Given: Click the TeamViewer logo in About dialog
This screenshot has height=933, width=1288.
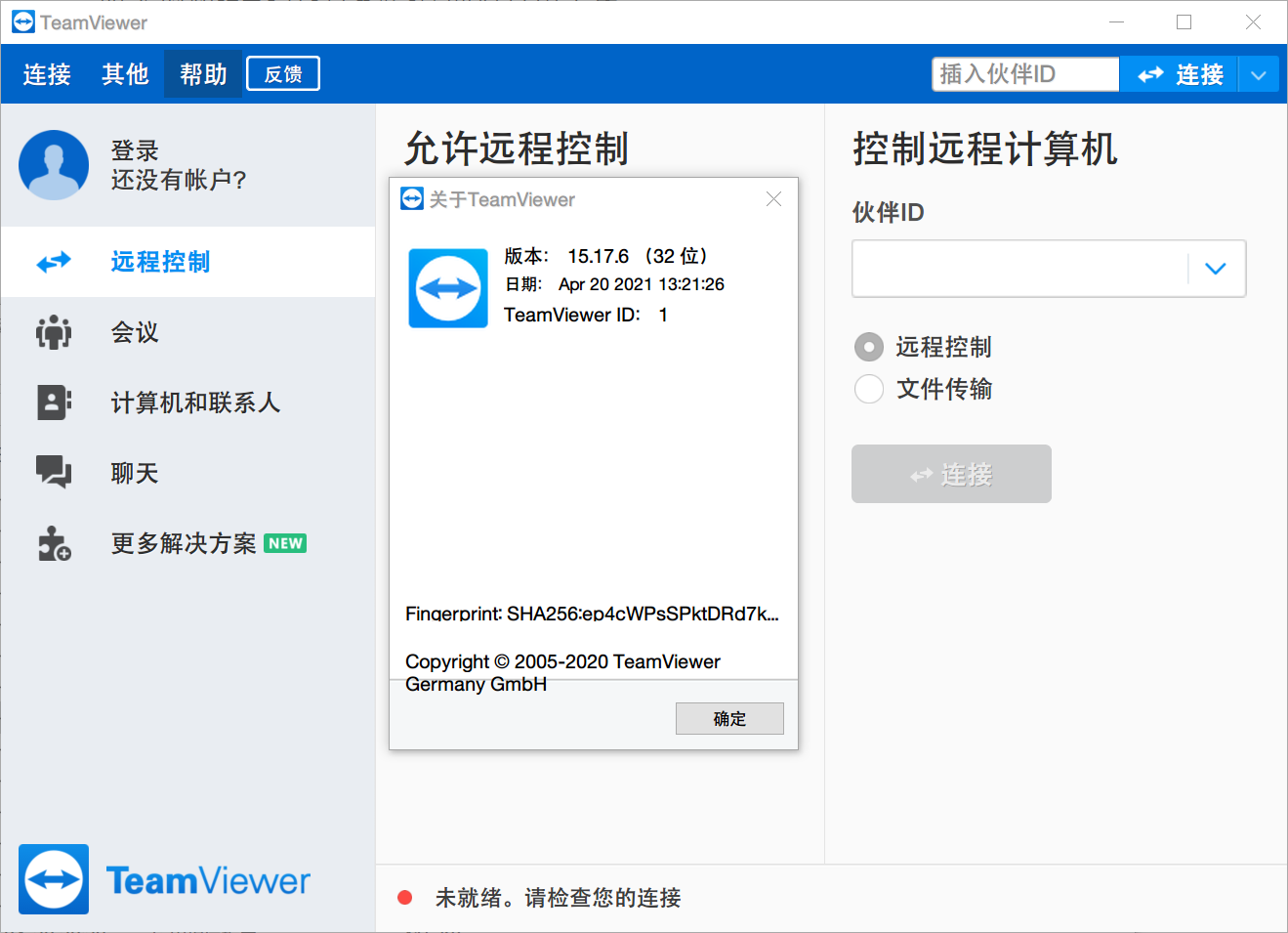Looking at the screenshot, I should click(x=446, y=288).
